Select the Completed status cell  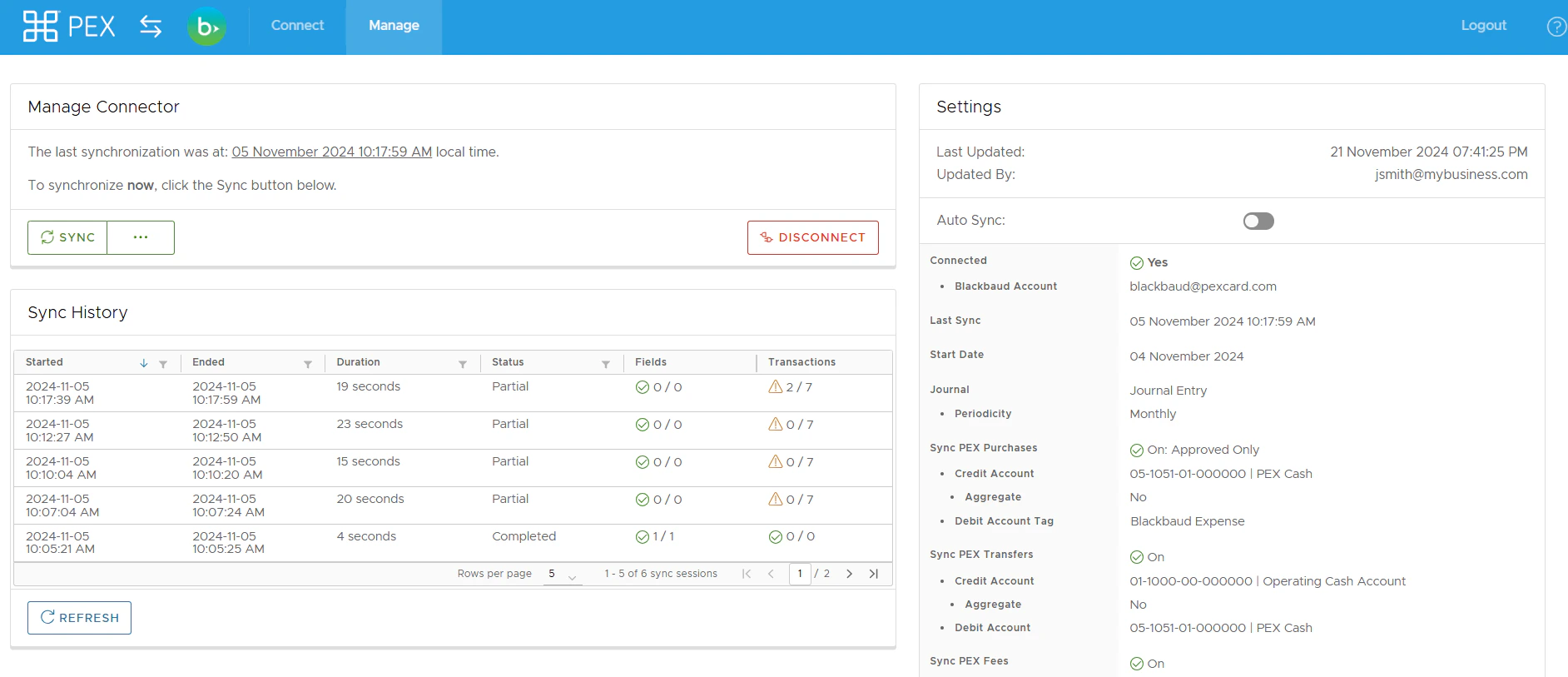pyautogui.click(x=523, y=536)
